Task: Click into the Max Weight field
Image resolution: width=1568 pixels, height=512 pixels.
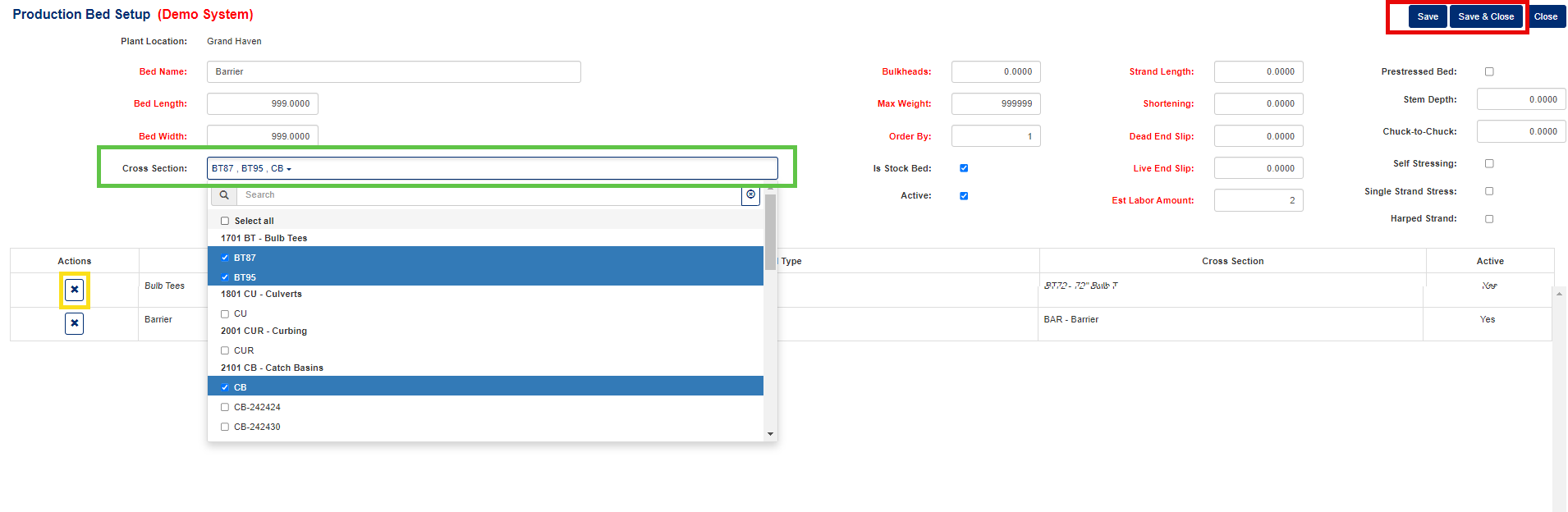Action: tap(996, 103)
